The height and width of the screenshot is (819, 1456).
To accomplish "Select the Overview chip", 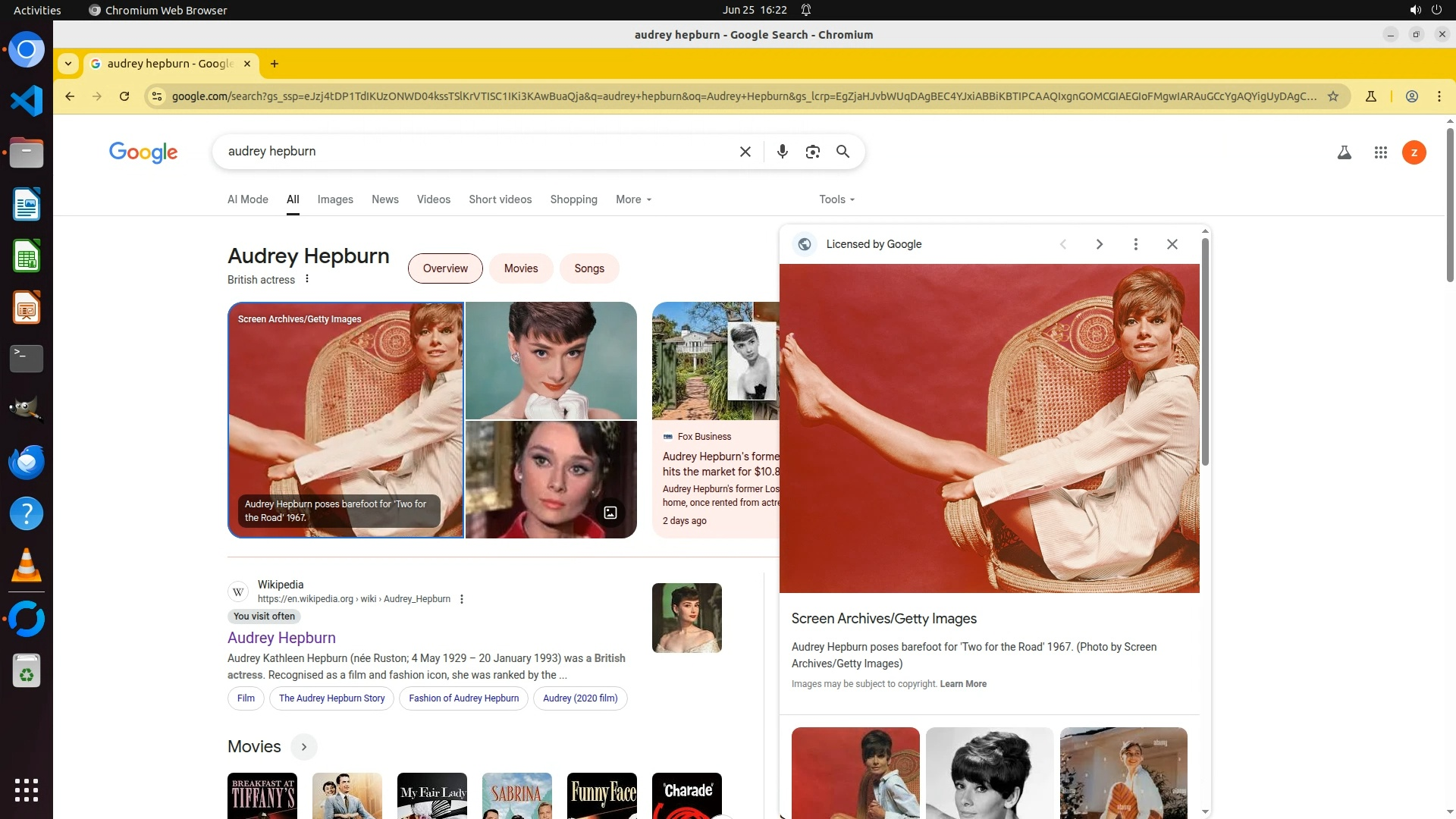I will point(445,268).
